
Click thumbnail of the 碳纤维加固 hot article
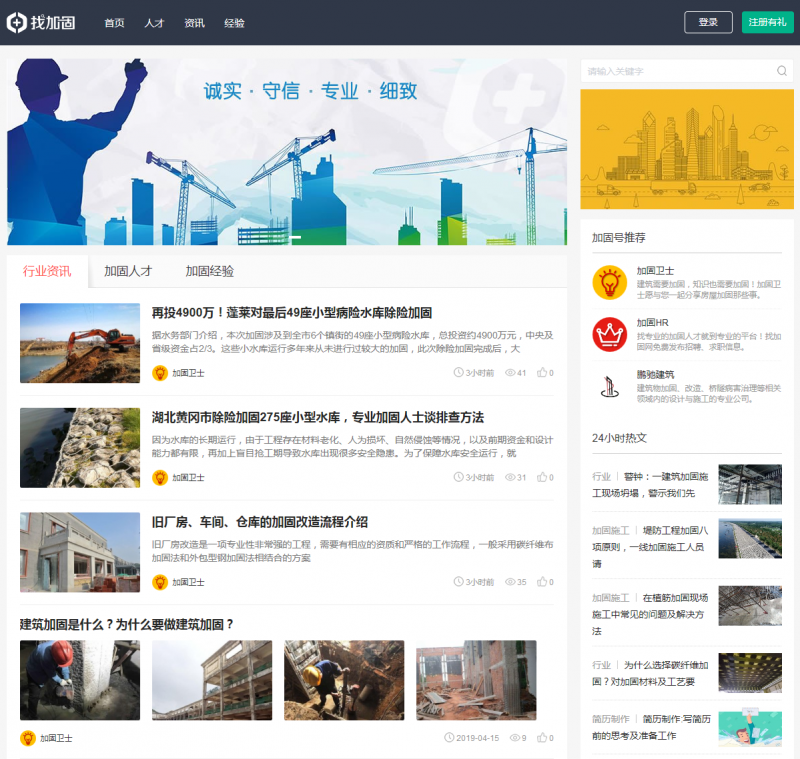[x=750, y=673]
